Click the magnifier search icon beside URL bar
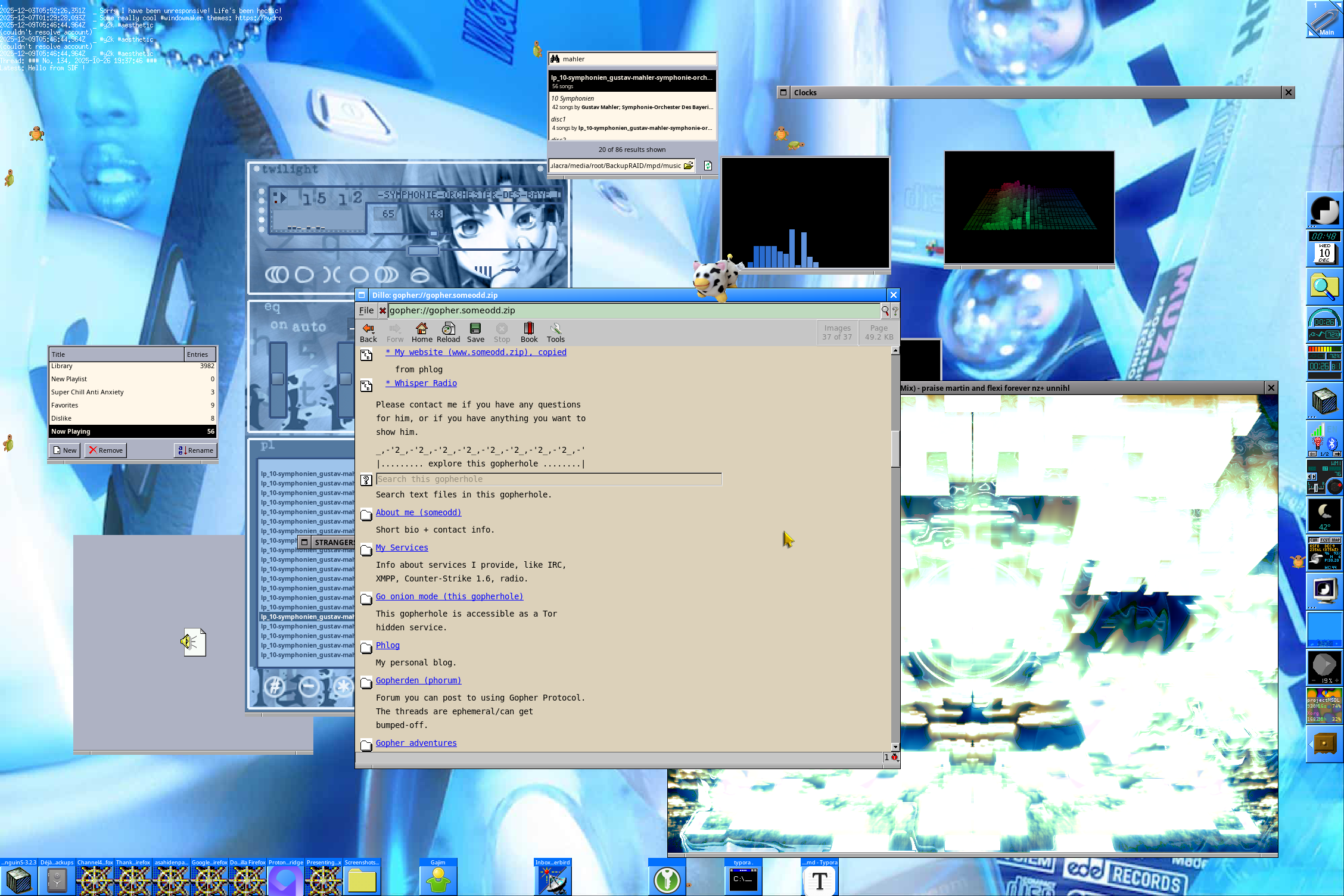 [x=885, y=310]
